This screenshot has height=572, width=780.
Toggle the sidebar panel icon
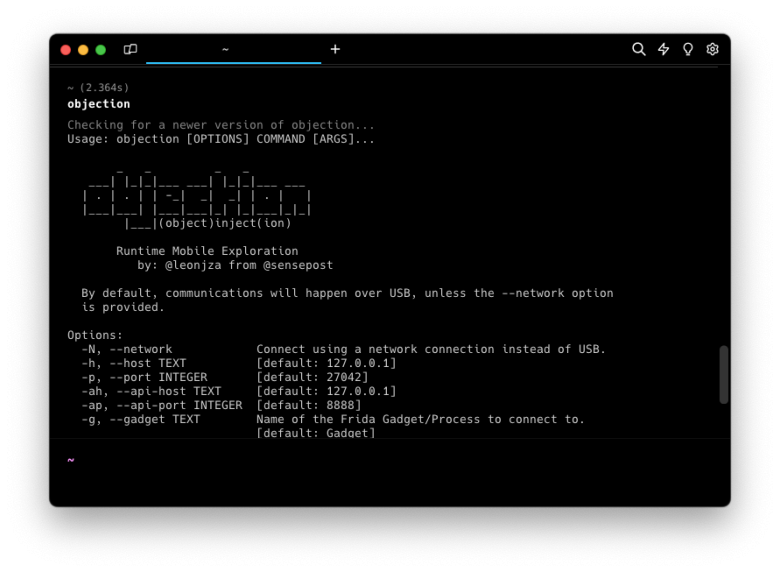point(130,49)
